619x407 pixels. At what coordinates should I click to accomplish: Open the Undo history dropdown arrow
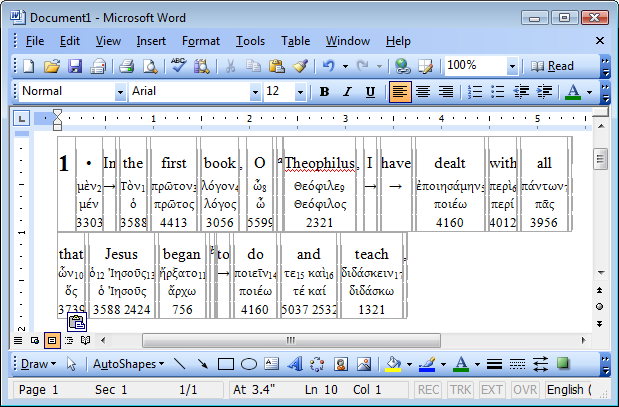pos(345,66)
